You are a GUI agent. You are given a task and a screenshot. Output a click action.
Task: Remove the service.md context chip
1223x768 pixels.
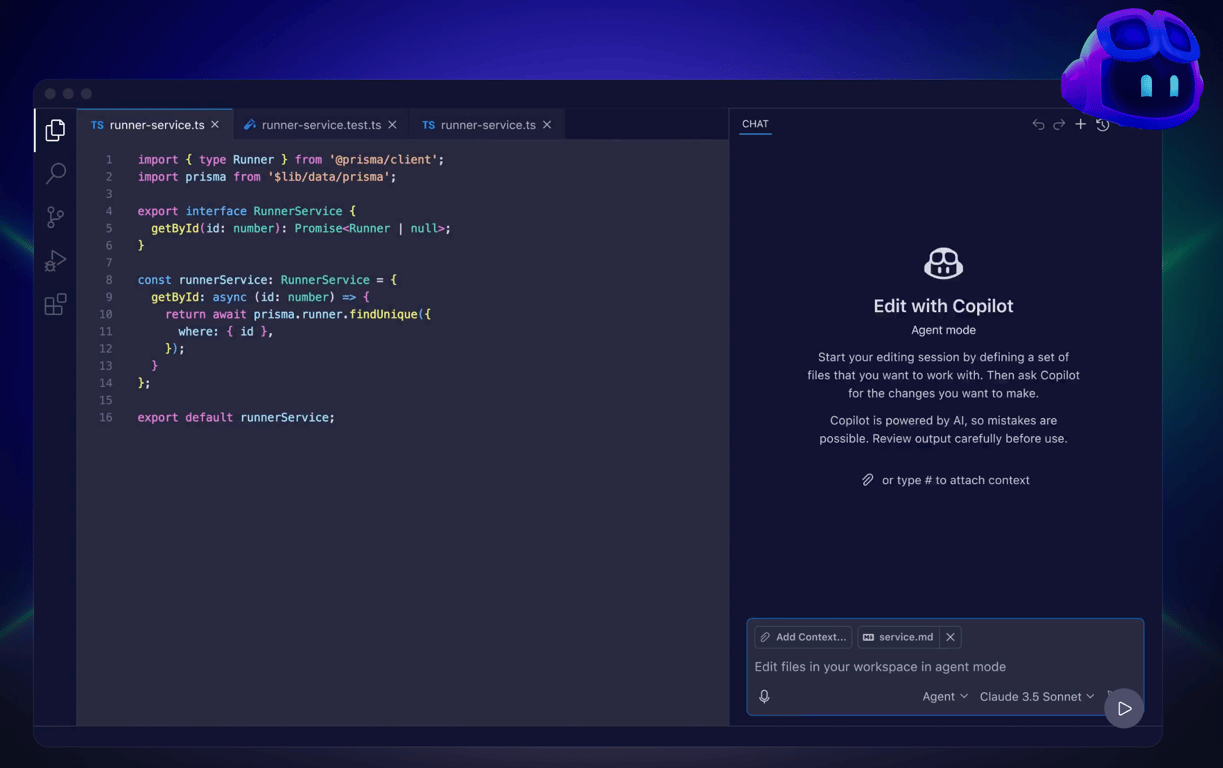point(950,637)
